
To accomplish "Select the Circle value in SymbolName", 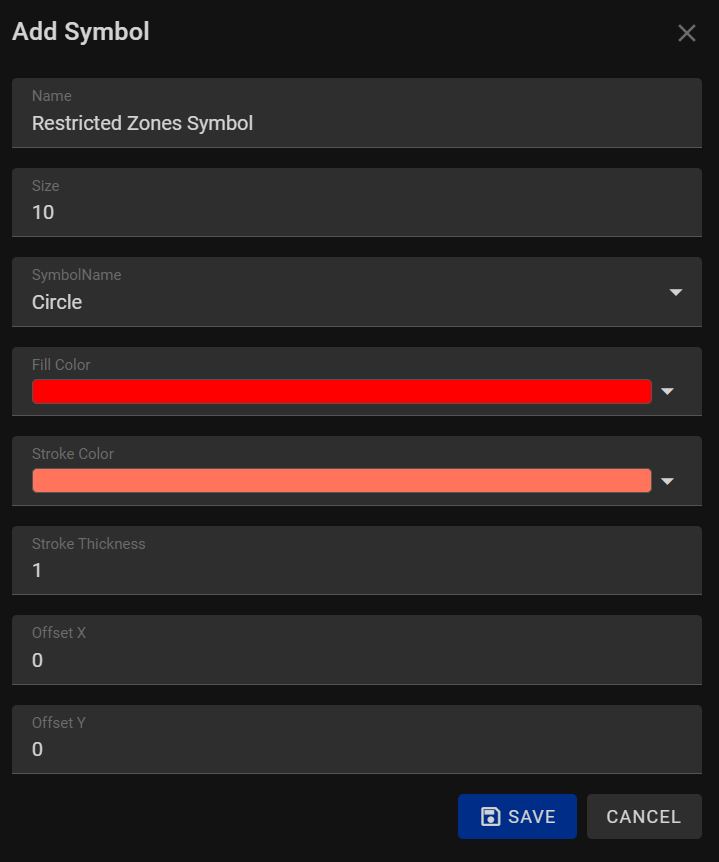I will click(57, 302).
